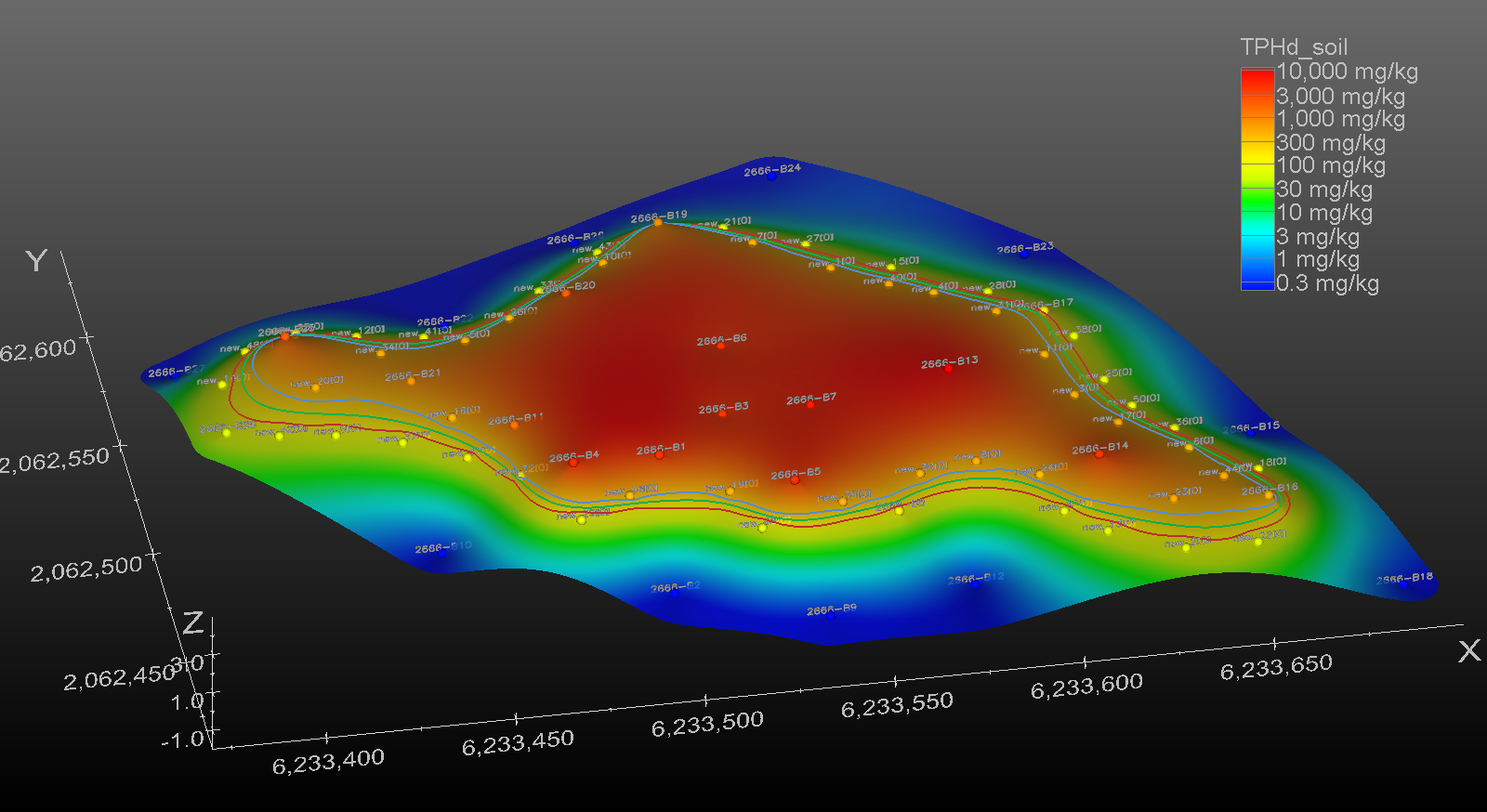Pick the 2666-B13 red sample point
1487x812 pixels.
(948, 368)
